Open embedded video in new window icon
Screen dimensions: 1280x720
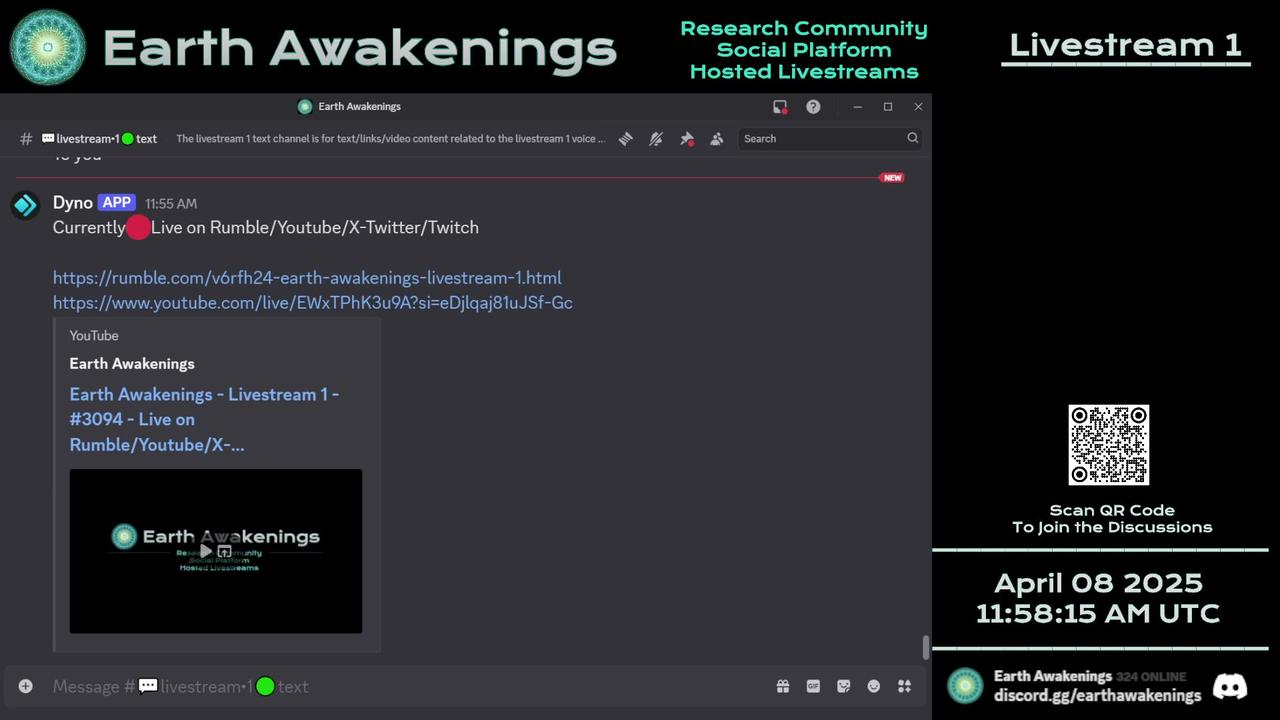point(225,551)
